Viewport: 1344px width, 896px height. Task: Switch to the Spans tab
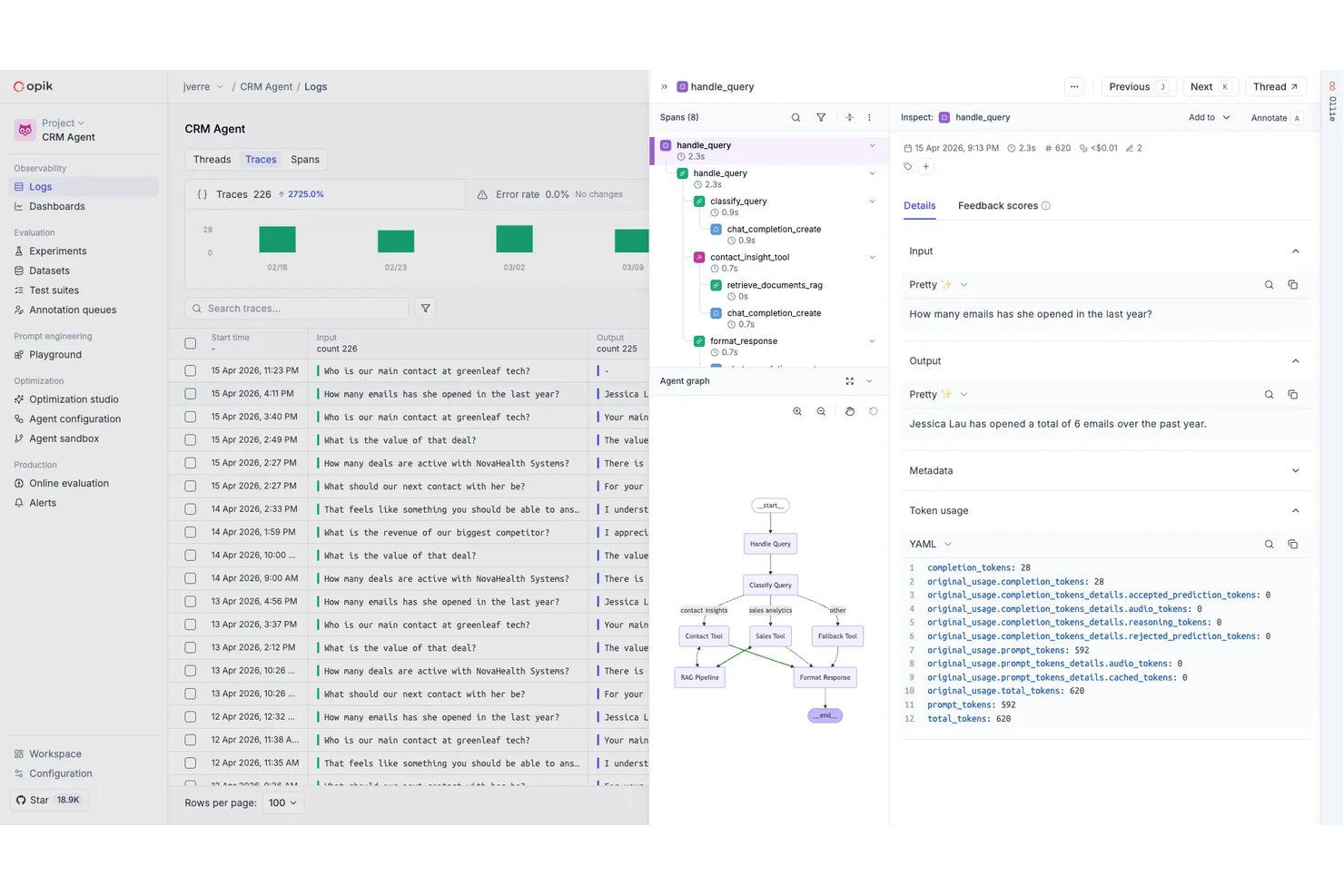click(x=305, y=160)
